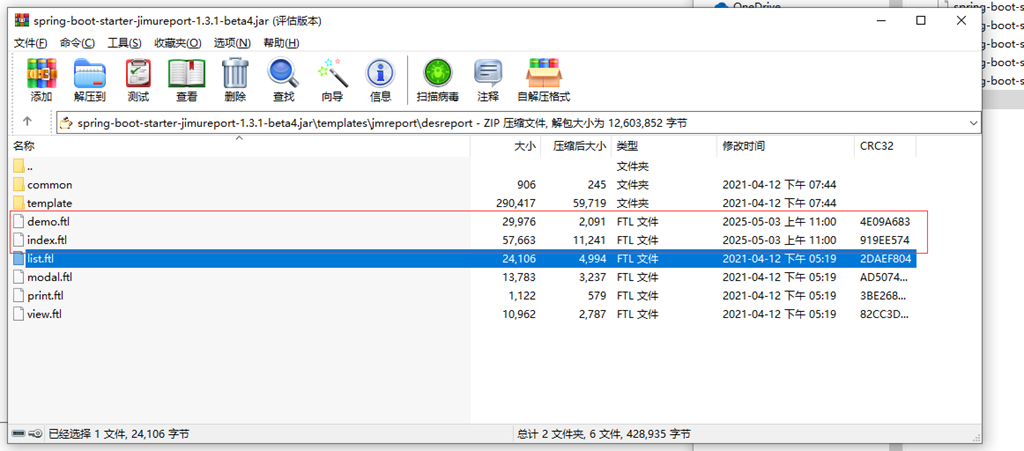Open the 命令(C) menu
Image resolution: width=1024 pixels, height=451 pixels.
[x=77, y=43]
